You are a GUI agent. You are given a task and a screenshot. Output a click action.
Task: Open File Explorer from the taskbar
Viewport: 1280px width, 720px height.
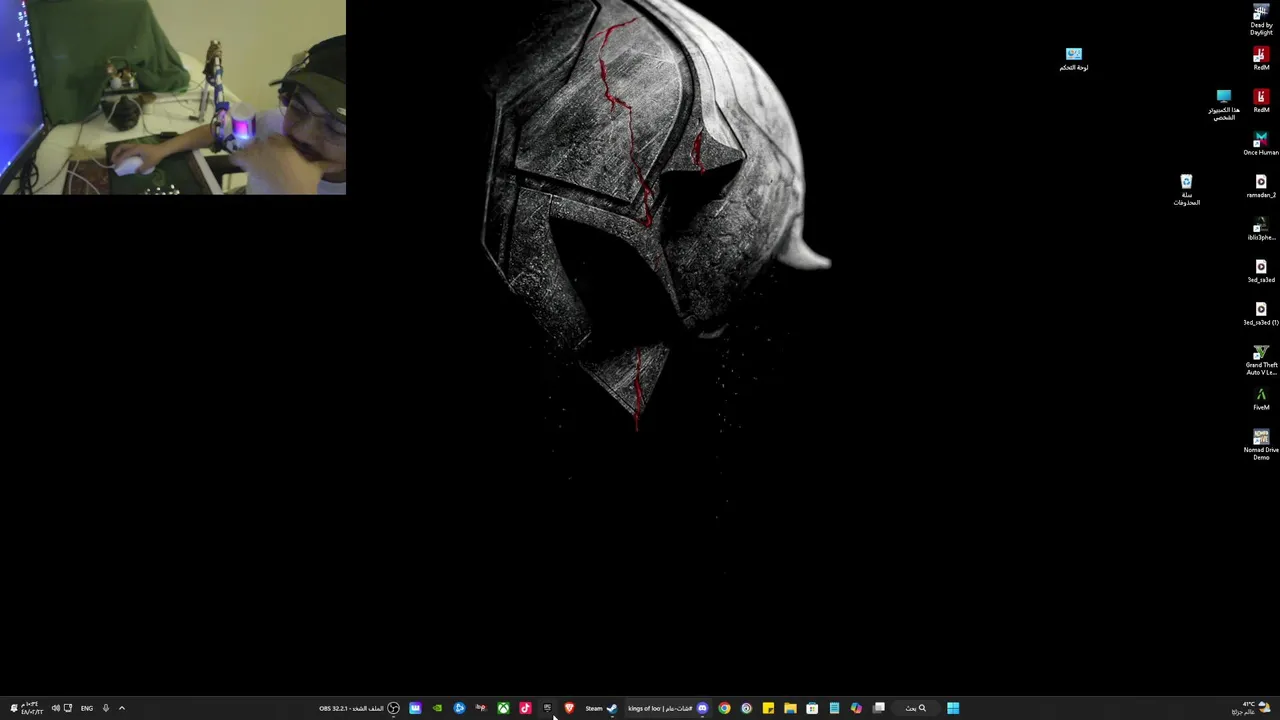[x=790, y=708]
